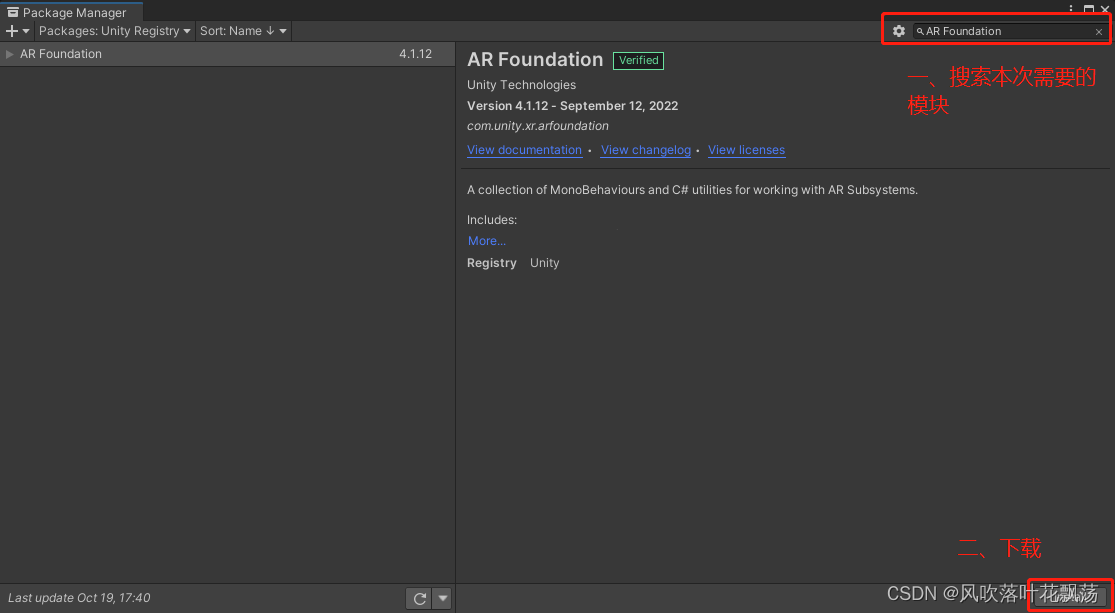The image size is (1115, 613).
Task: Clear the AR Foundation search with the X icon
Action: pos(1098,31)
